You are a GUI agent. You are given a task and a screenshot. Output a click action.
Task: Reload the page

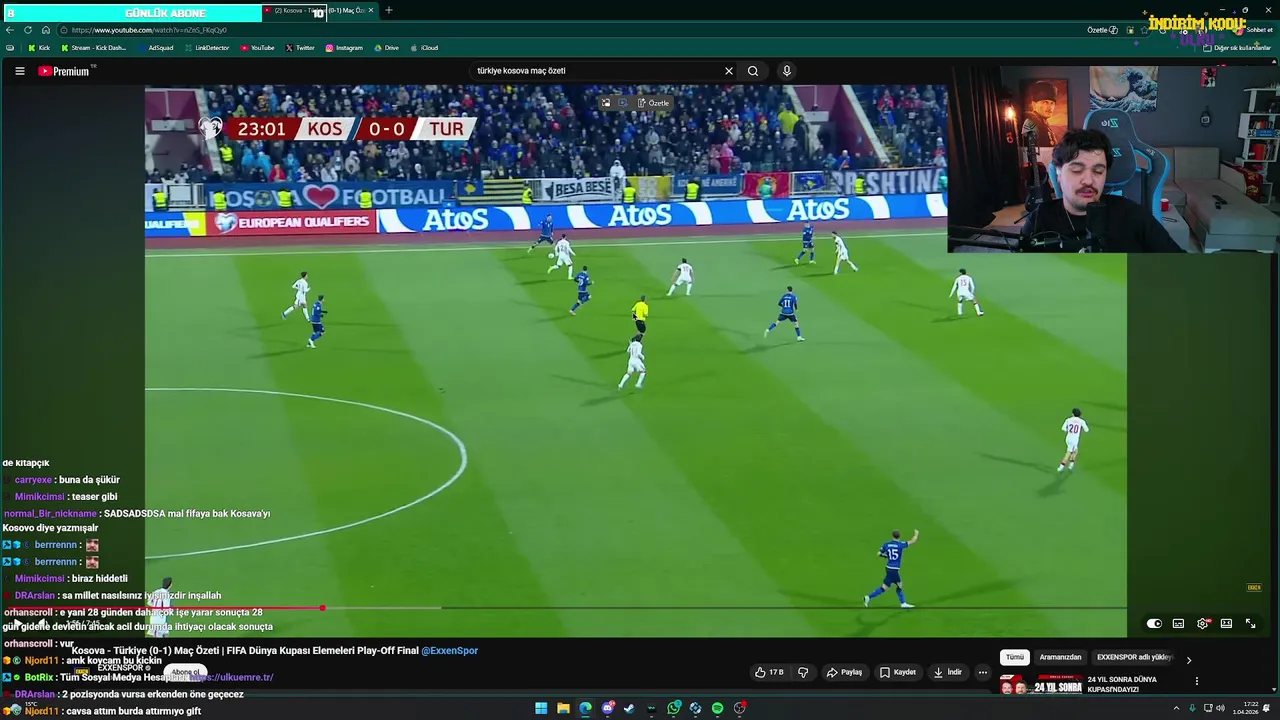point(28,30)
